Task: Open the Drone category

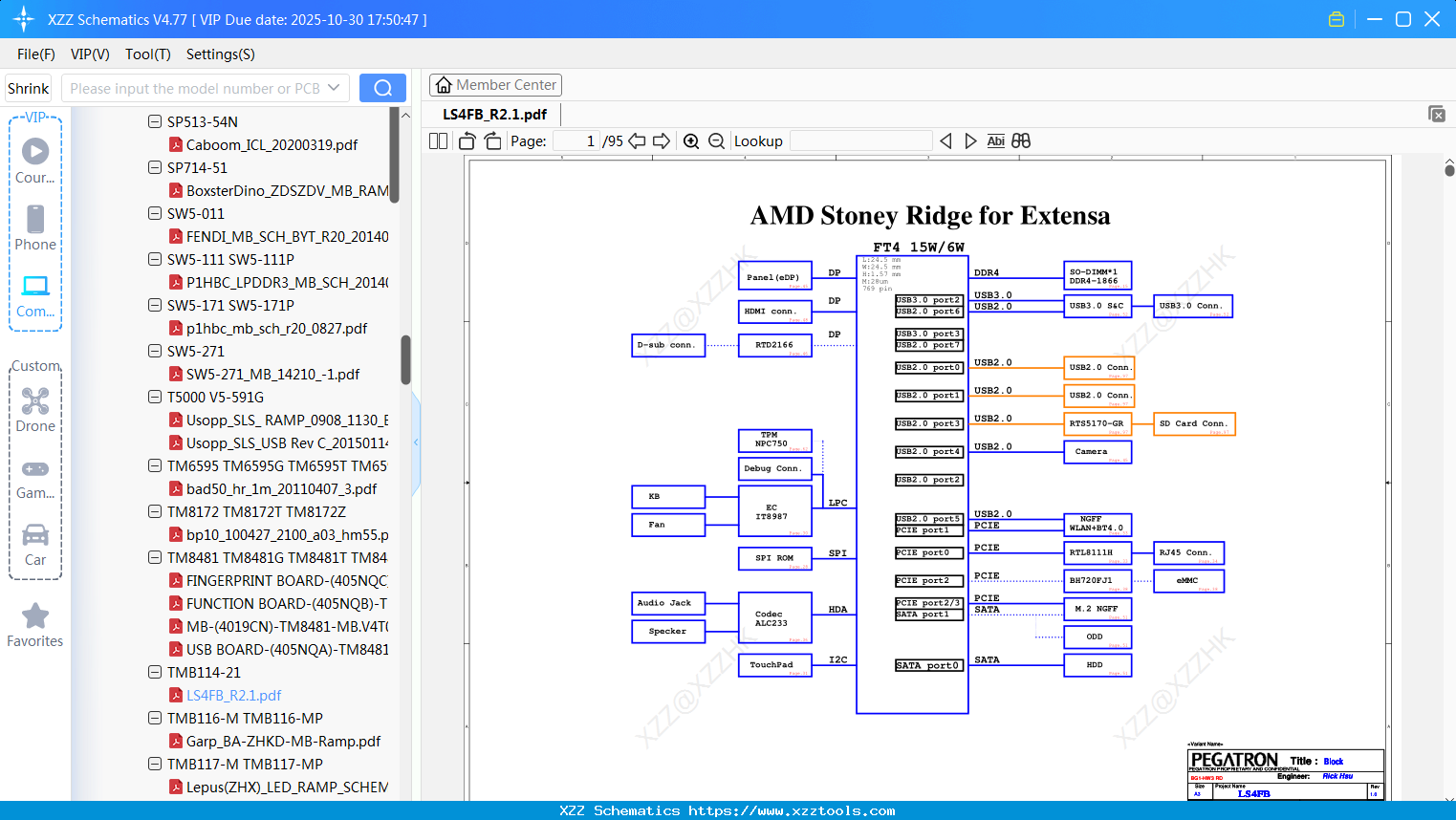Action: (35, 400)
